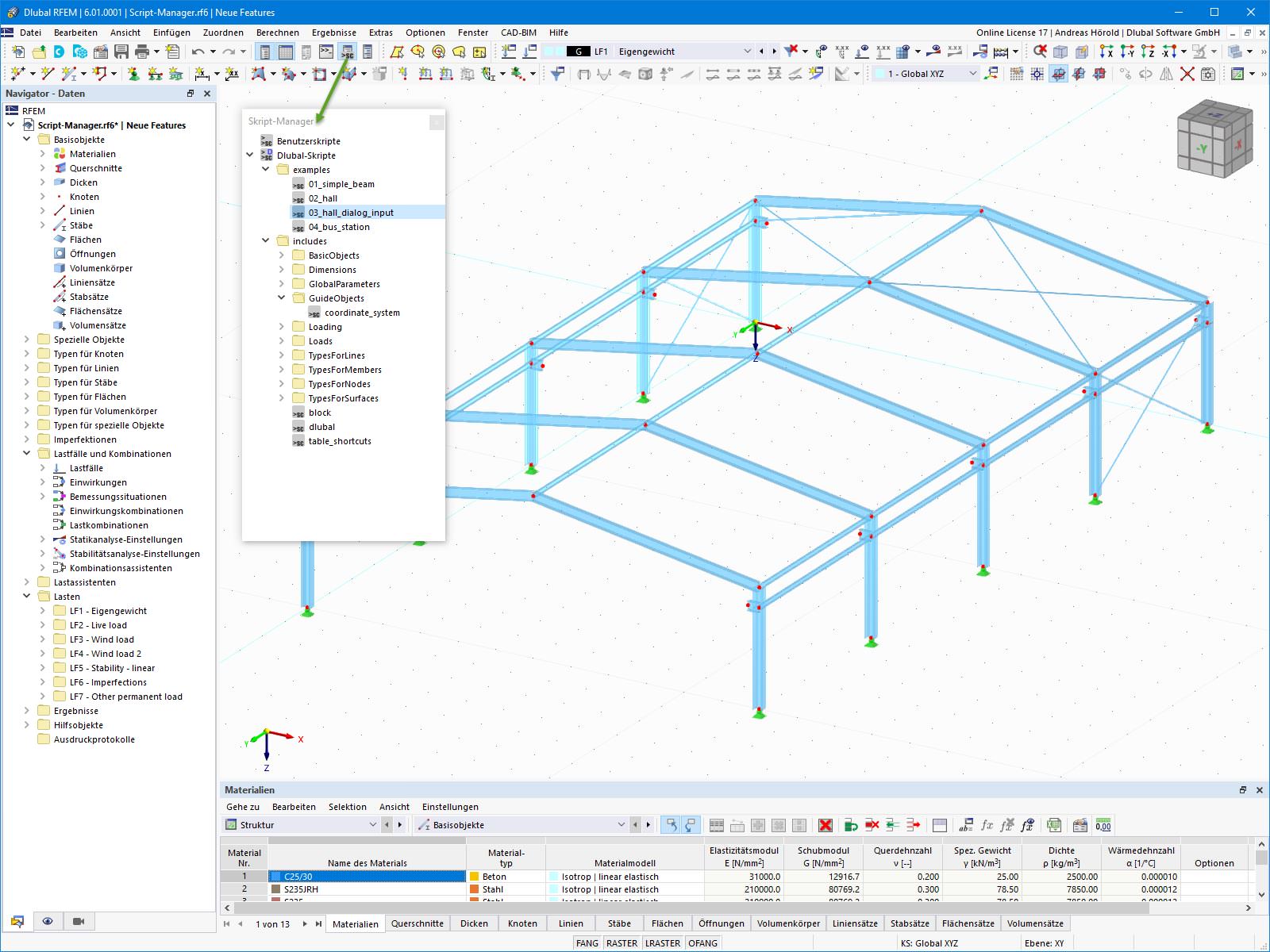
Task: Click the C25/30 material color swatch
Action: tap(276, 877)
